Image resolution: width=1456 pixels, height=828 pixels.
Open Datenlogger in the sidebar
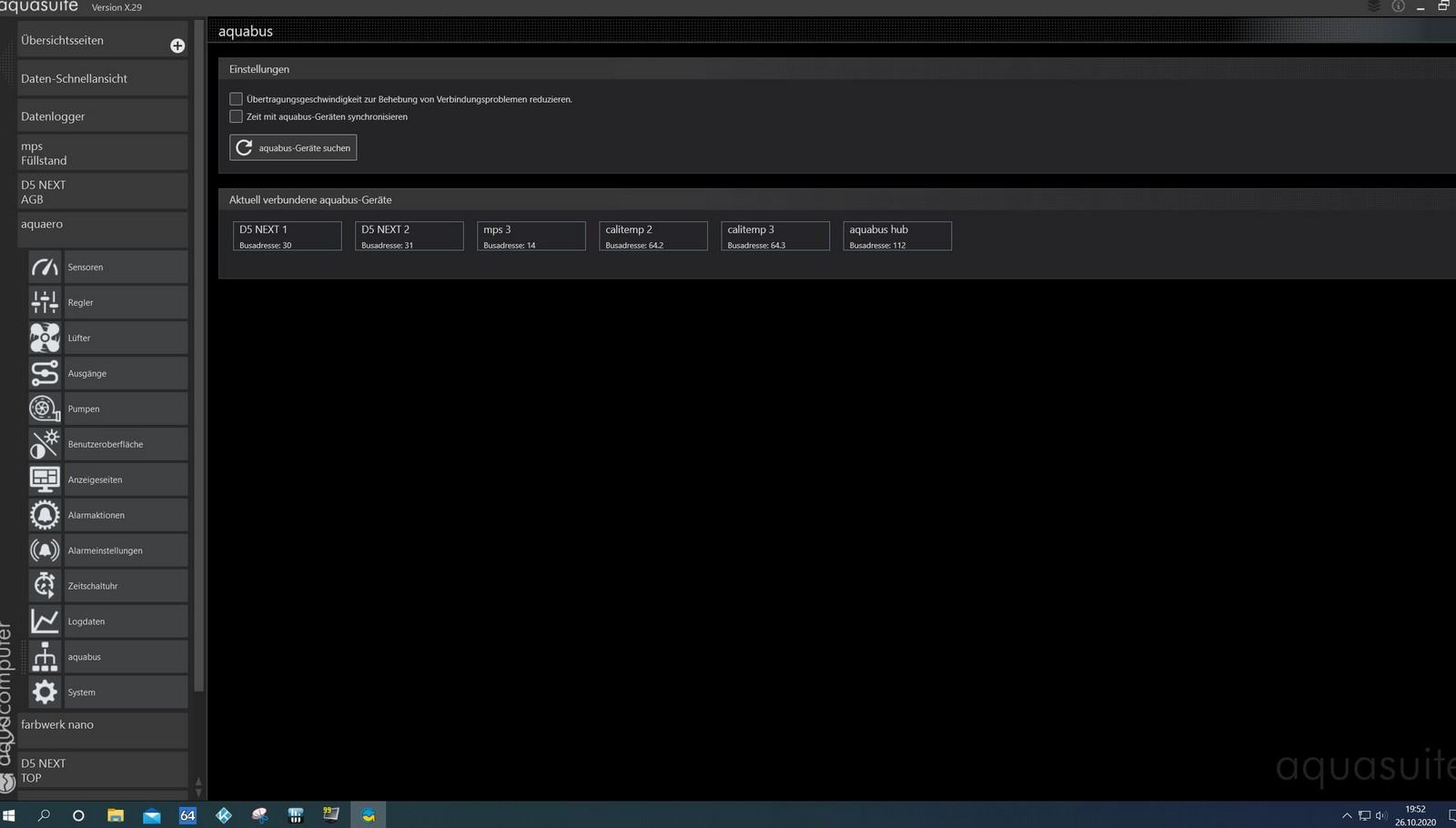(x=103, y=116)
